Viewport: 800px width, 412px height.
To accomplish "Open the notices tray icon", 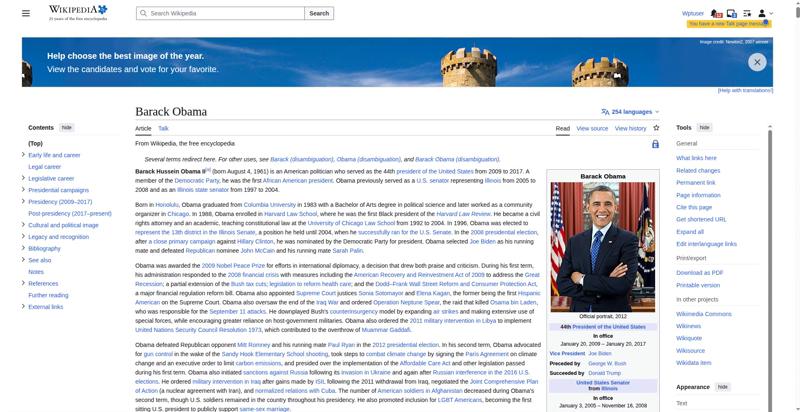I will click(731, 13).
